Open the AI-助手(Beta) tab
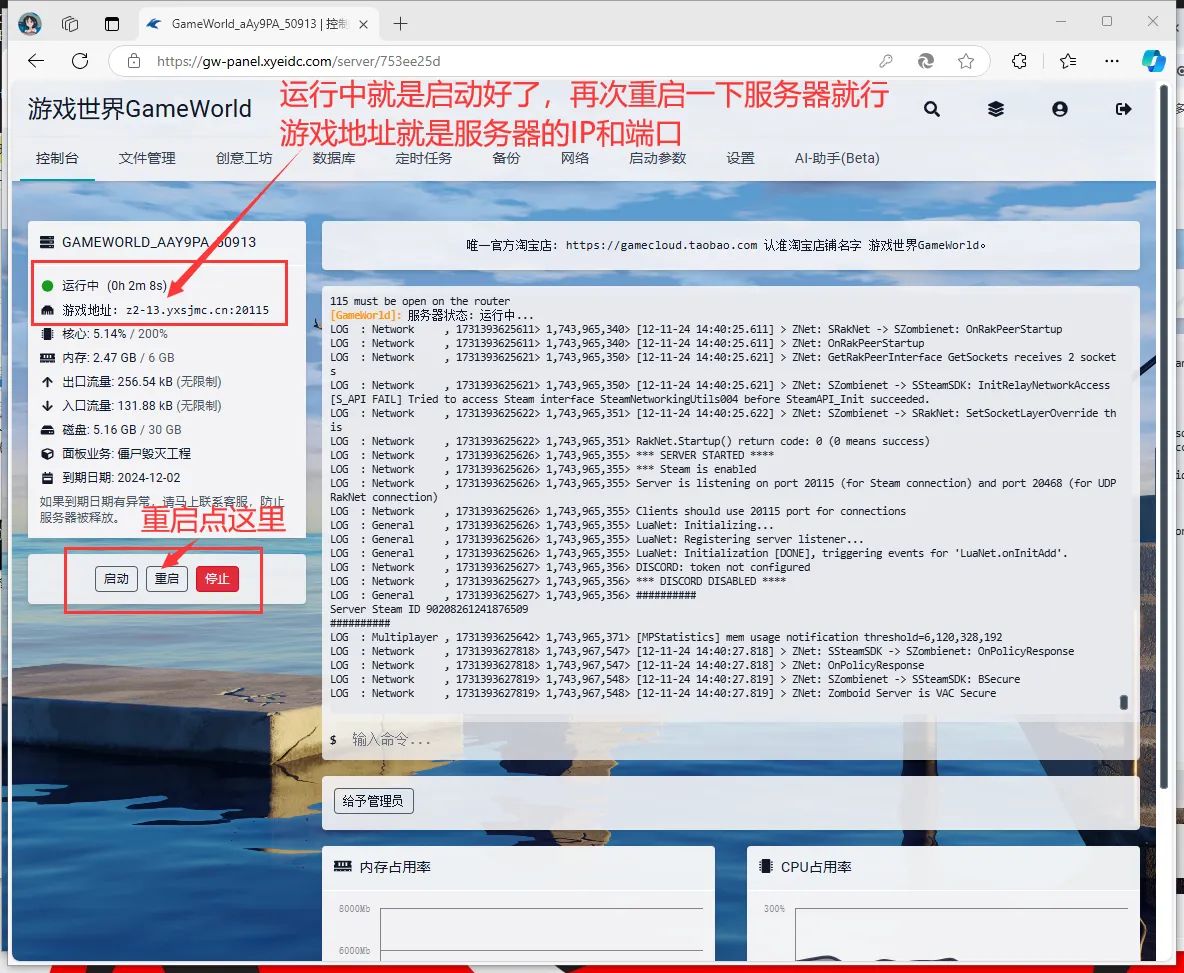 point(837,158)
